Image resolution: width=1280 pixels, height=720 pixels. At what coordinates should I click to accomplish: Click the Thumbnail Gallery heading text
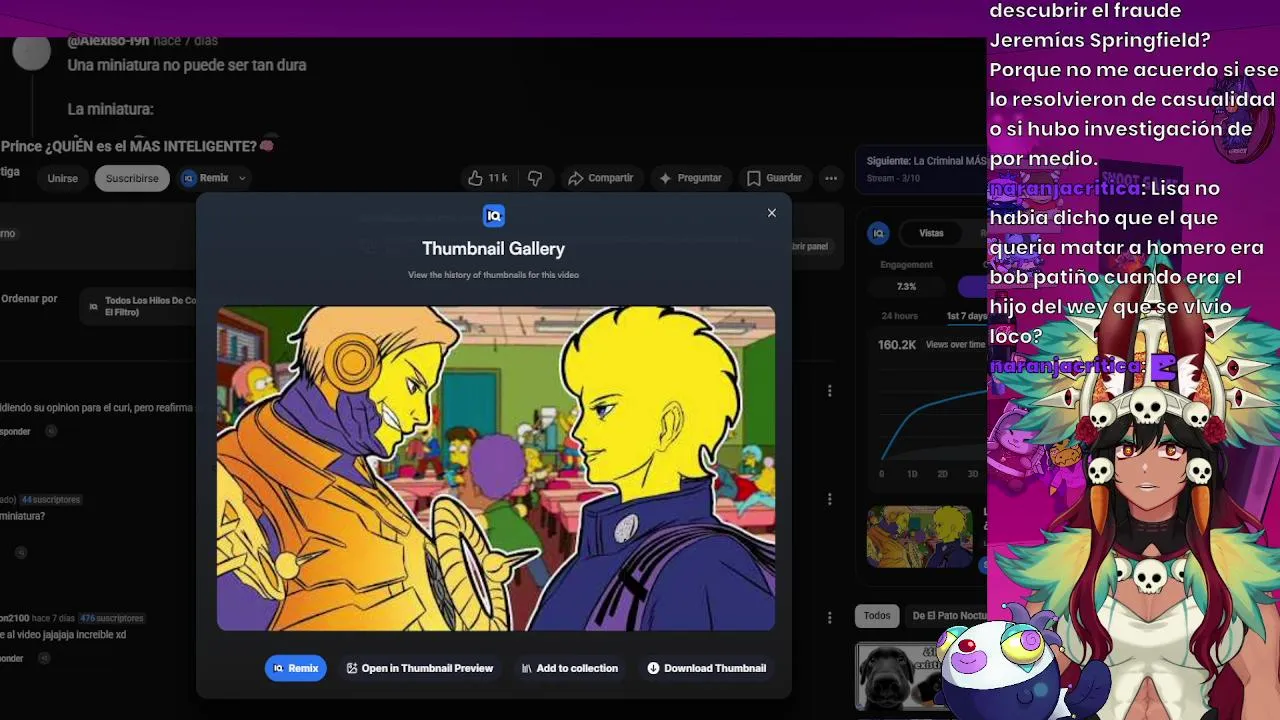[x=493, y=248]
